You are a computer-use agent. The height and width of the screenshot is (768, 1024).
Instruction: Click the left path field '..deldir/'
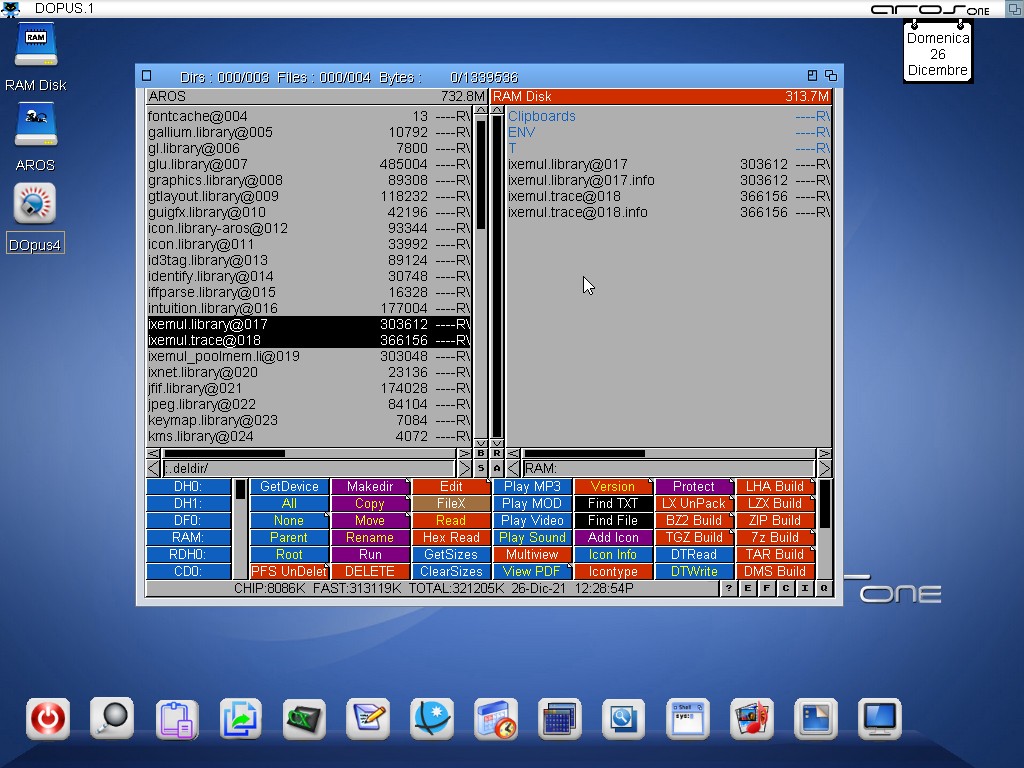(308, 468)
